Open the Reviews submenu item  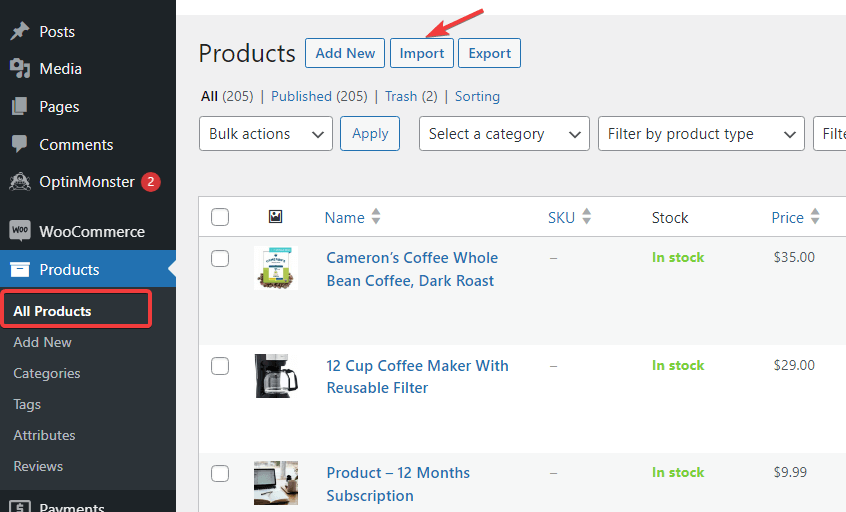(38, 466)
